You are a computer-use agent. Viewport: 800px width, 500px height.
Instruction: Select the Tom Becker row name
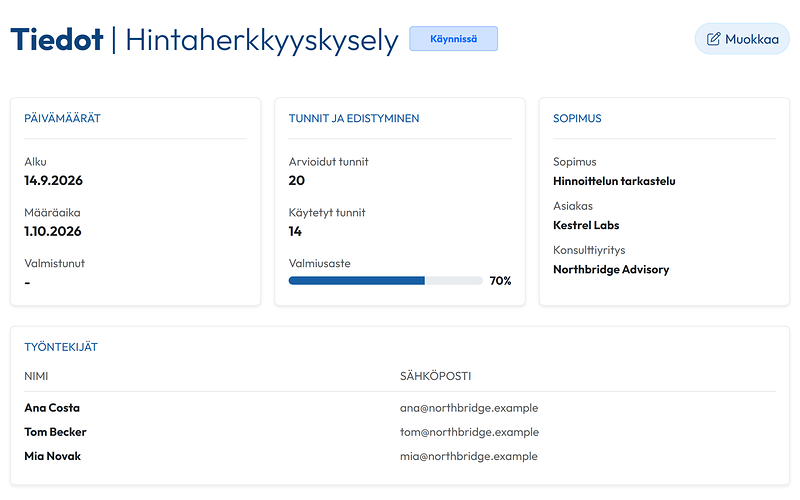click(x=55, y=432)
